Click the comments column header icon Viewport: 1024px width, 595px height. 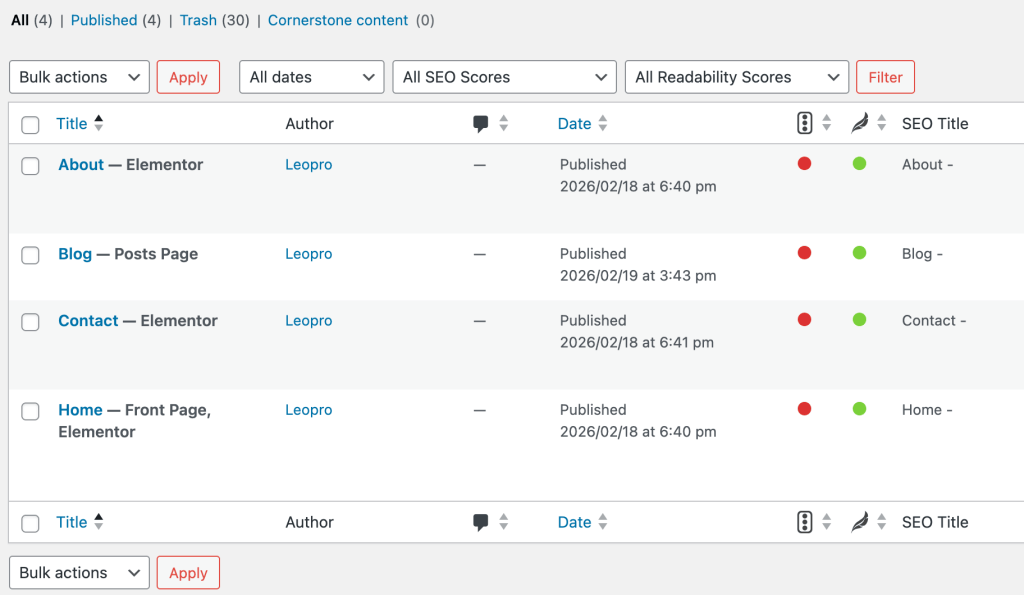(482, 122)
